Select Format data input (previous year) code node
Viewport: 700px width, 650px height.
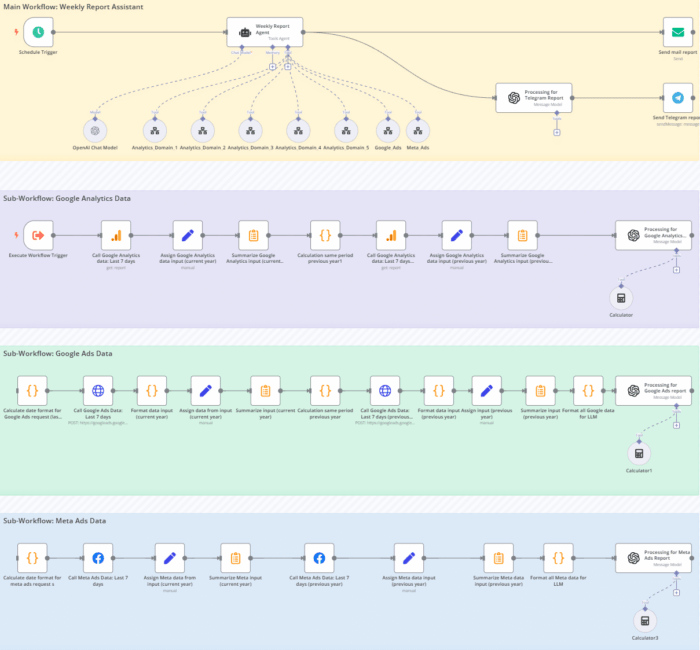(439, 391)
